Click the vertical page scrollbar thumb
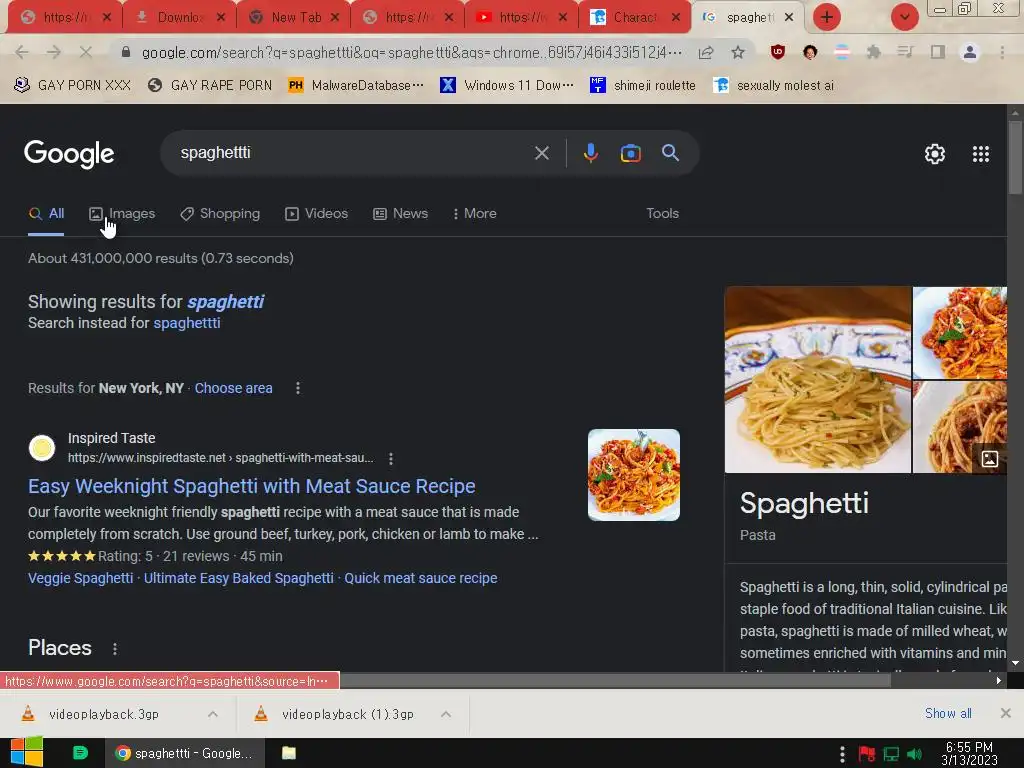This screenshot has height=768, width=1024. tap(1015, 157)
